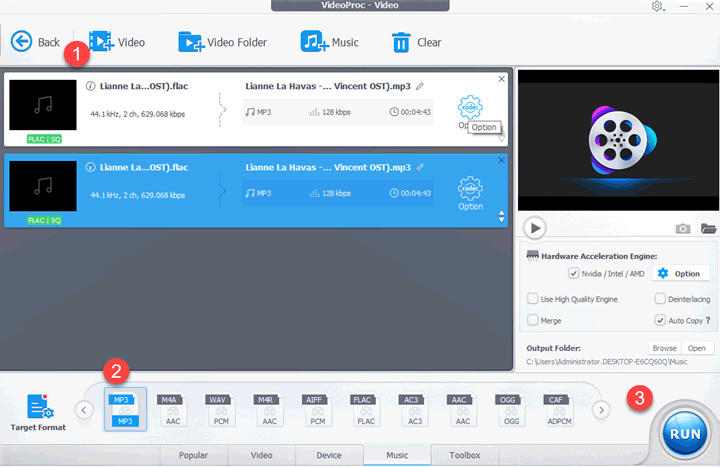
Task: Enable Deinterlacing
Action: 660,299
